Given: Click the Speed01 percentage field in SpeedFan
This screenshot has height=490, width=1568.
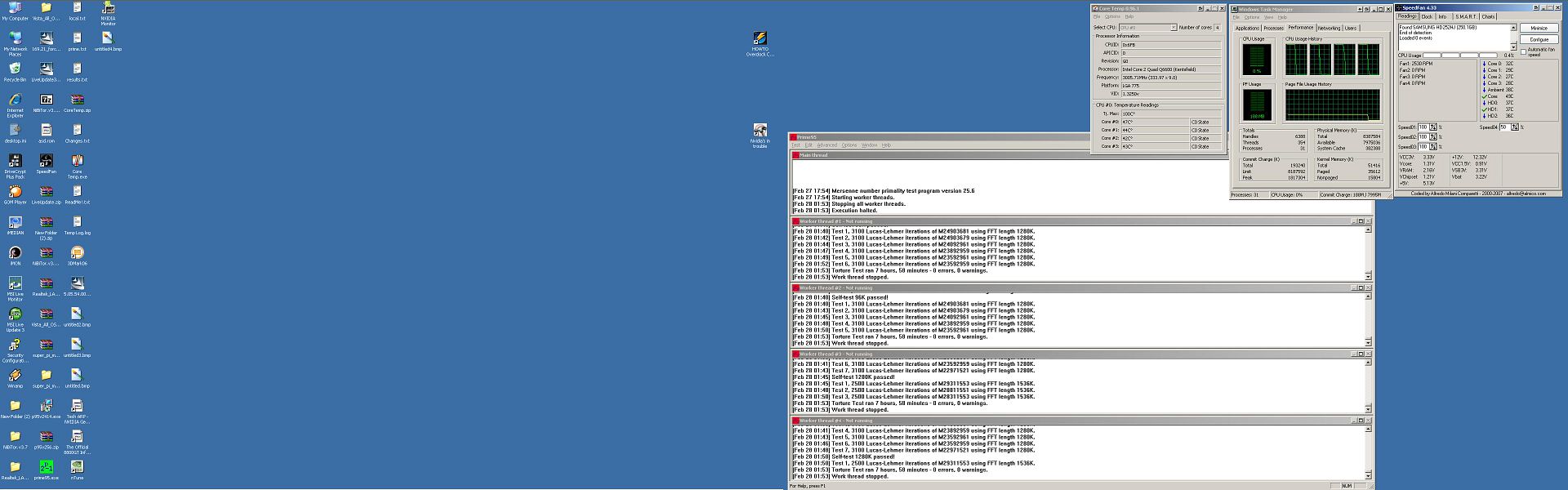Looking at the screenshot, I should coord(1423,127).
